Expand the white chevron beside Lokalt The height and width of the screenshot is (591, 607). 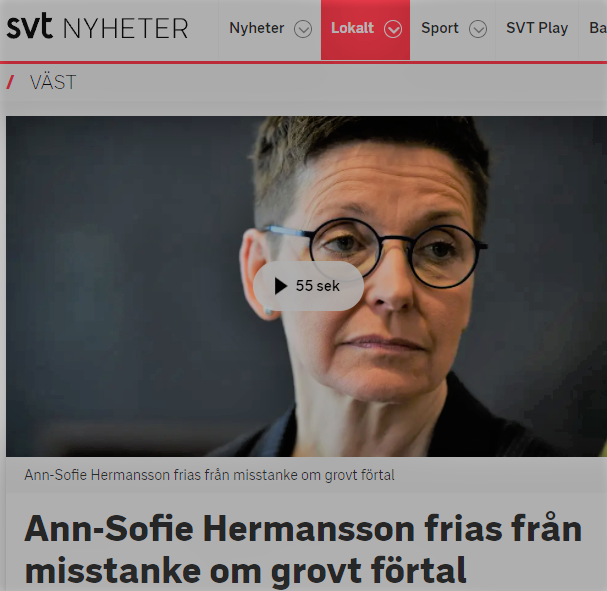point(393,29)
